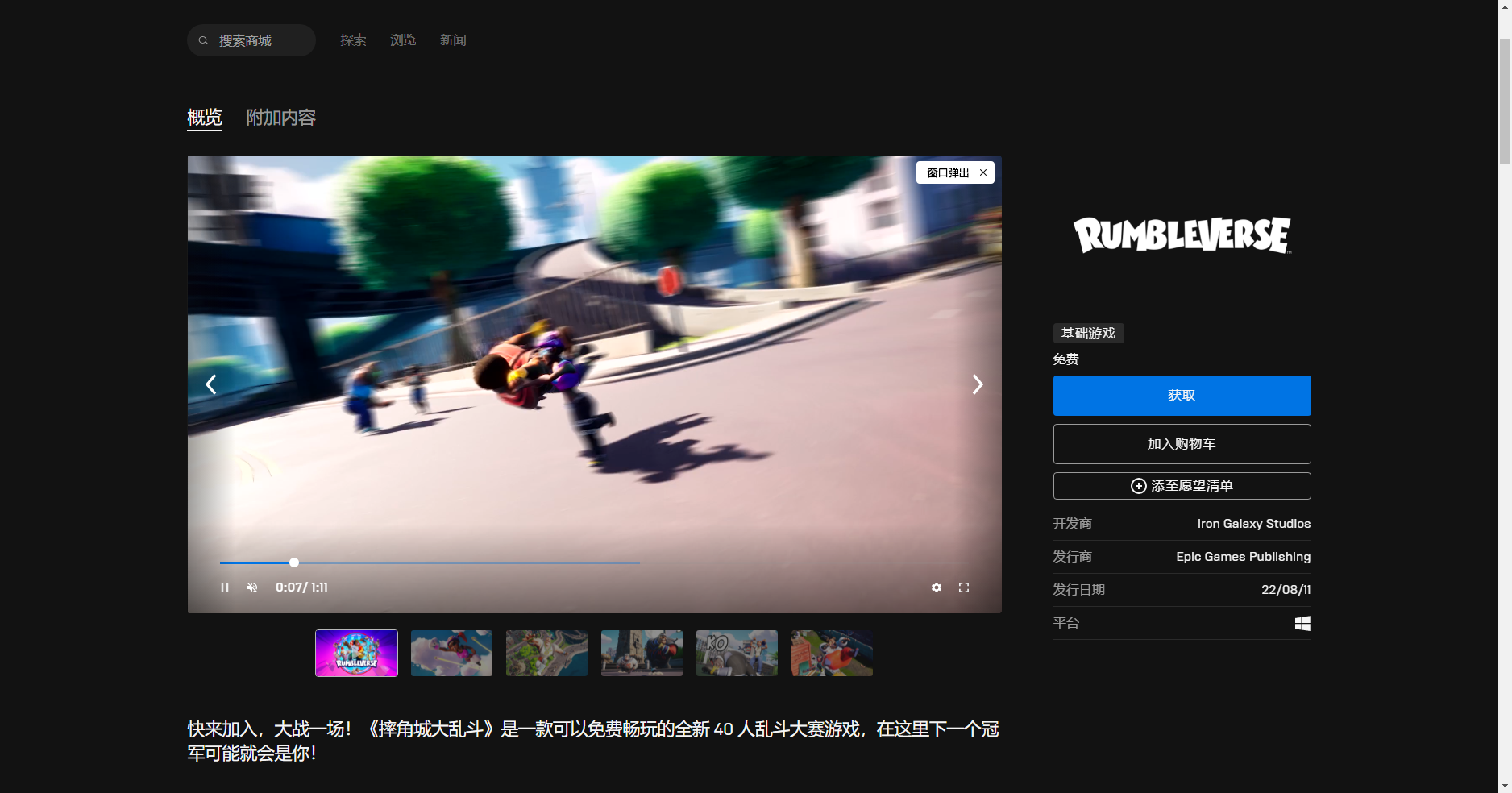Click the blue 获取 button

1182,396
